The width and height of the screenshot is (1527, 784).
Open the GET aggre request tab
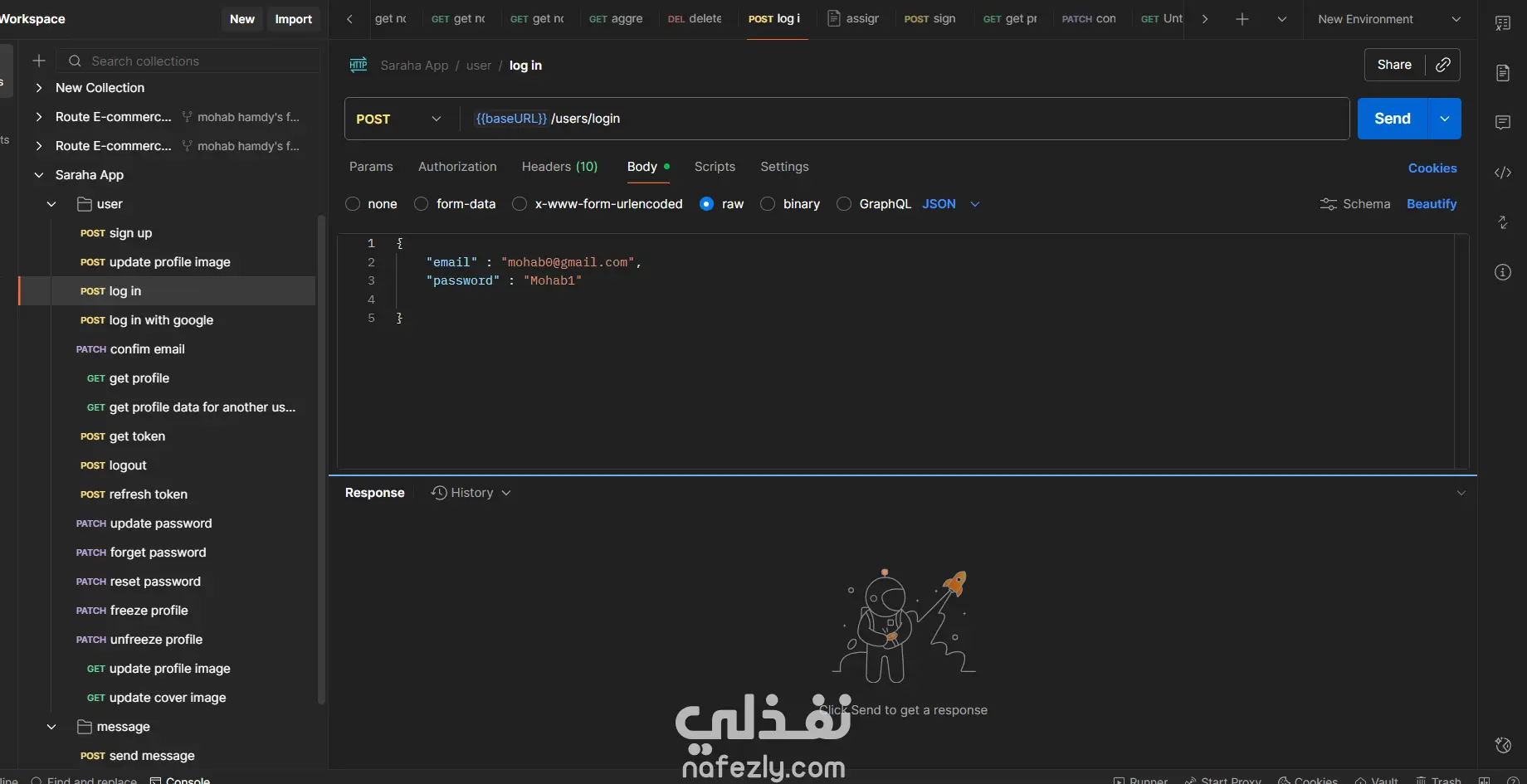(616, 19)
